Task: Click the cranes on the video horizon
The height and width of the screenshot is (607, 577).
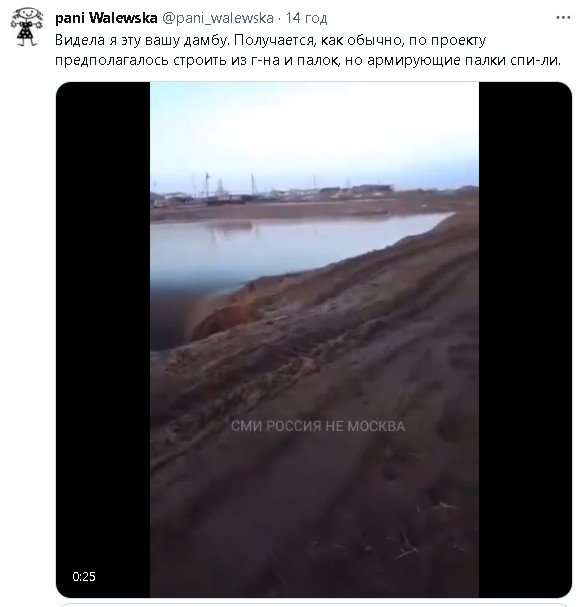Action: (228, 186)
